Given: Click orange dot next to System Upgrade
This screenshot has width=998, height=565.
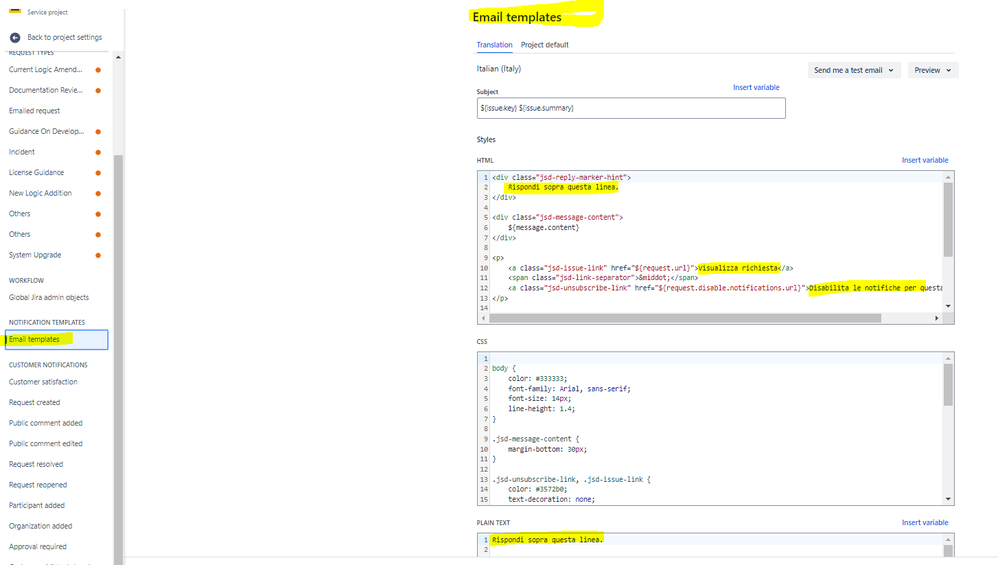Looking at the screenshot, I should click(x=98, y=256).
